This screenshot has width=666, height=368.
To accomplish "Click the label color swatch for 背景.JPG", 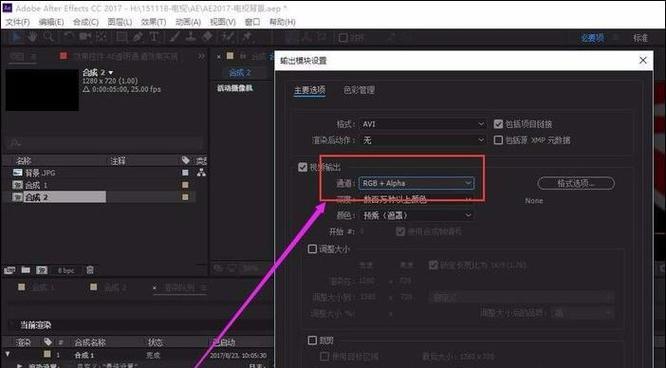I will click(x=185, y=173).
